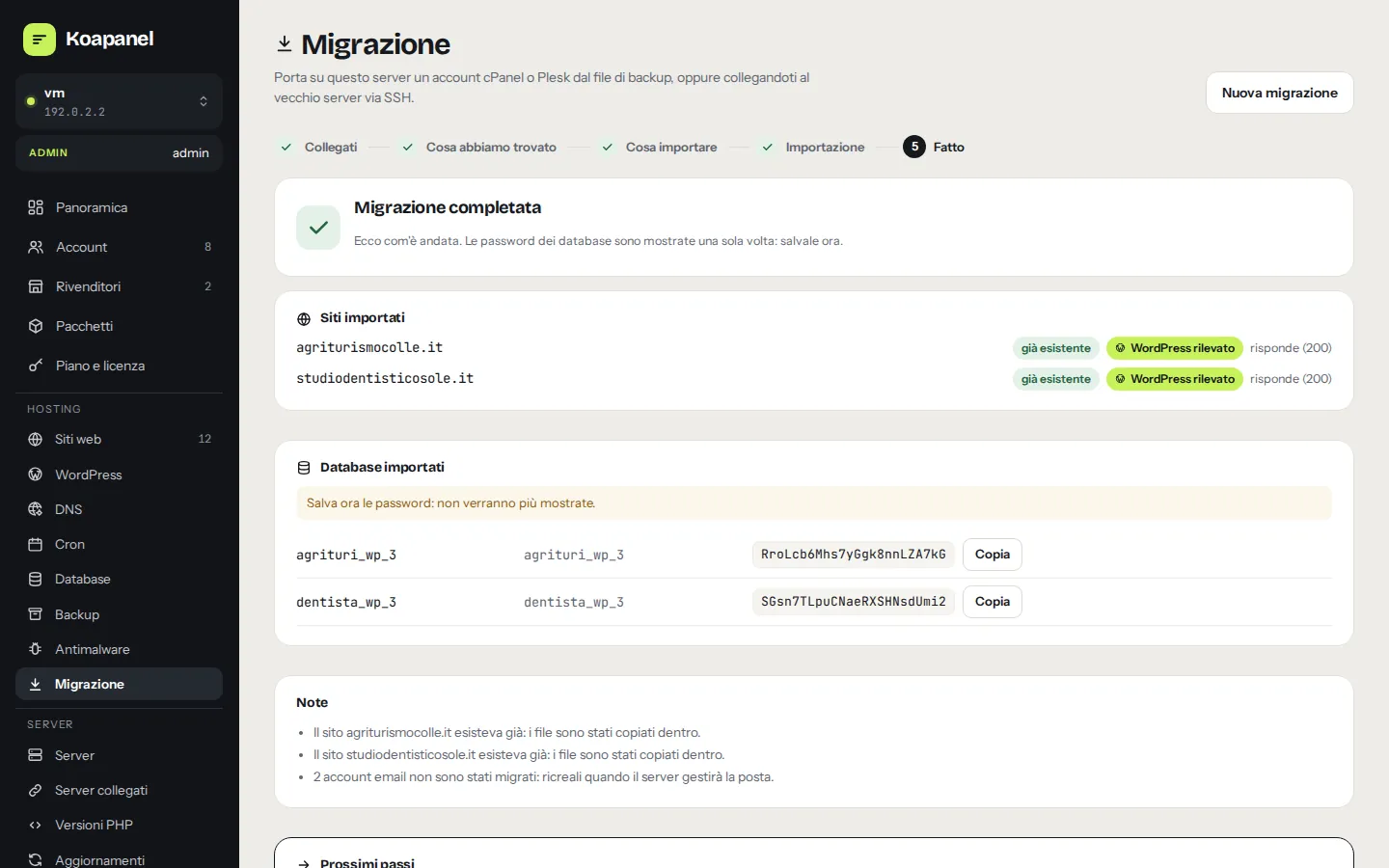Click agriturismocolle.it site name
This screenshot has width=1389, height=868.
tap(369, 347)
